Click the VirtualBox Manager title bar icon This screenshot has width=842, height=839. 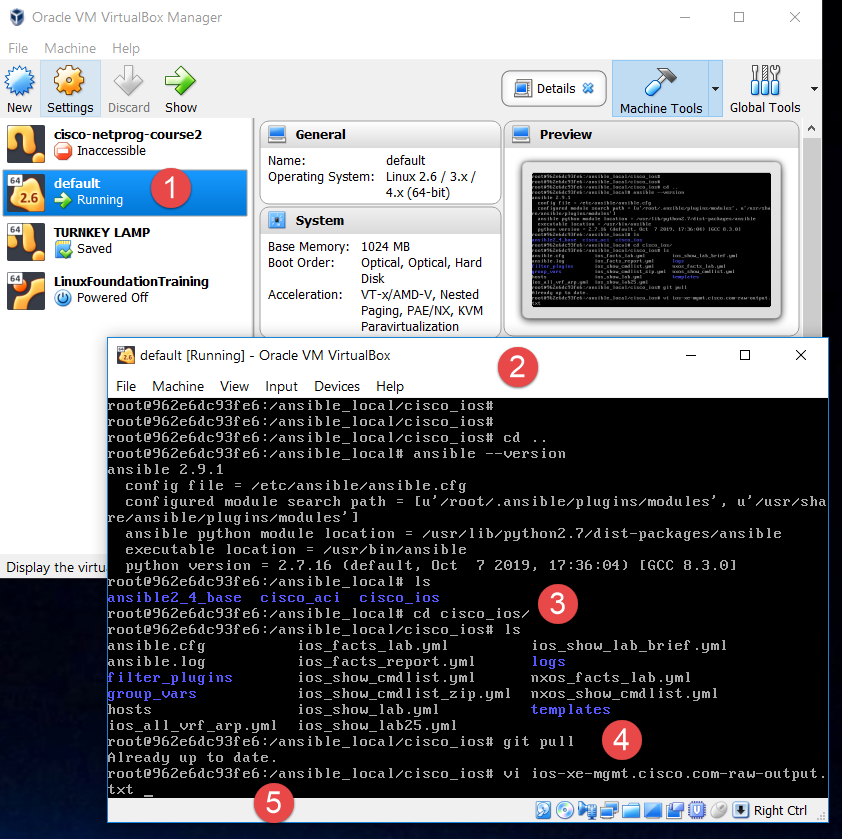click(x=17, y=17)
